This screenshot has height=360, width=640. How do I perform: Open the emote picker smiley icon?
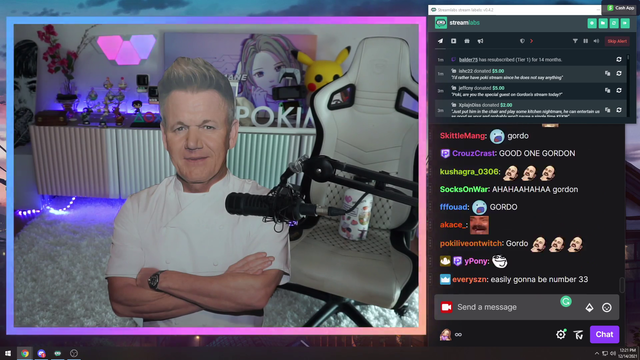pos(607,308)
